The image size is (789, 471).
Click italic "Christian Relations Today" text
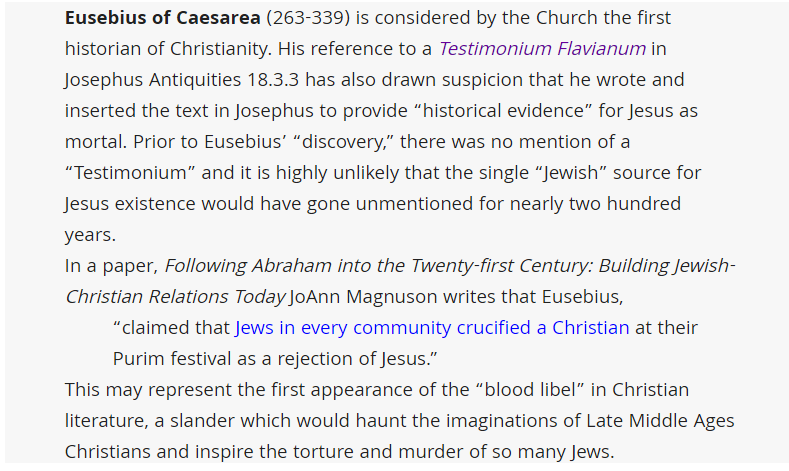(174, 296)
